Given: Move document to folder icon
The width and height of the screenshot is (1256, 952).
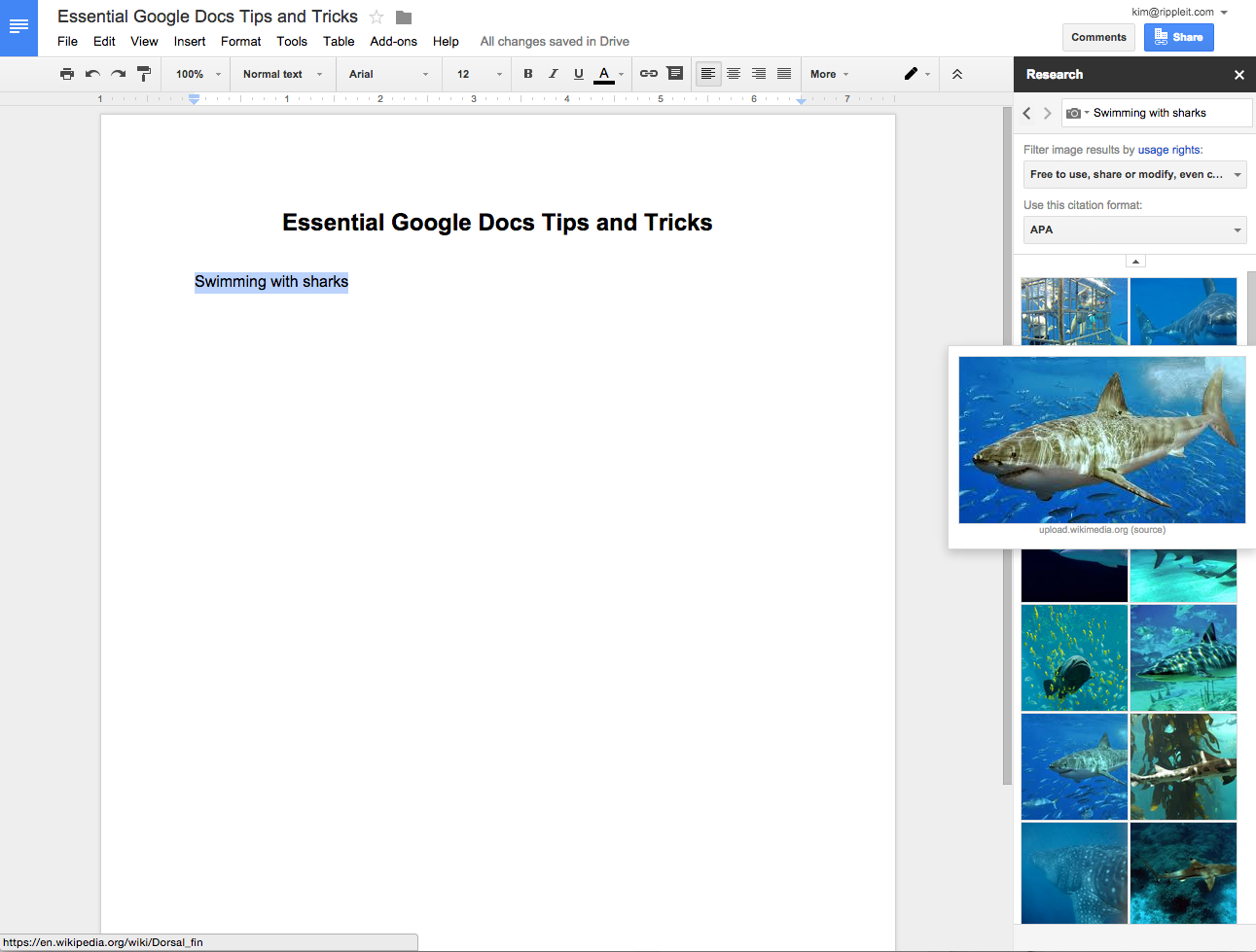Looking at the screenshot, I should 404,18.
